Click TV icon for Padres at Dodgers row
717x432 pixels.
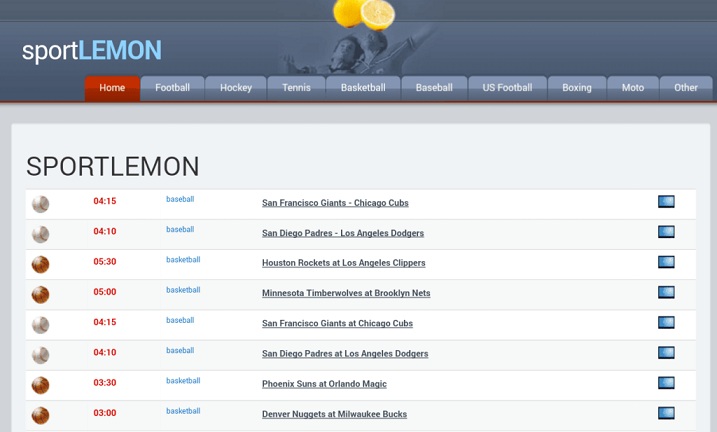pos(666,352)
